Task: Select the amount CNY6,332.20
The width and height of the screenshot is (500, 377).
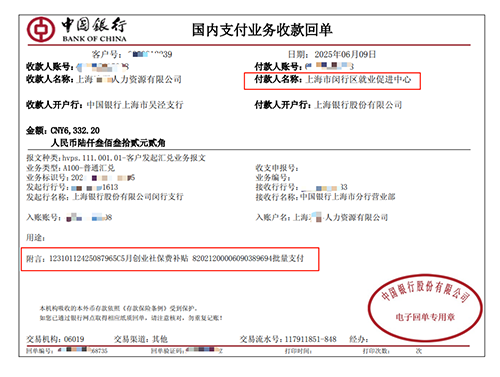Action: (75, 130)
